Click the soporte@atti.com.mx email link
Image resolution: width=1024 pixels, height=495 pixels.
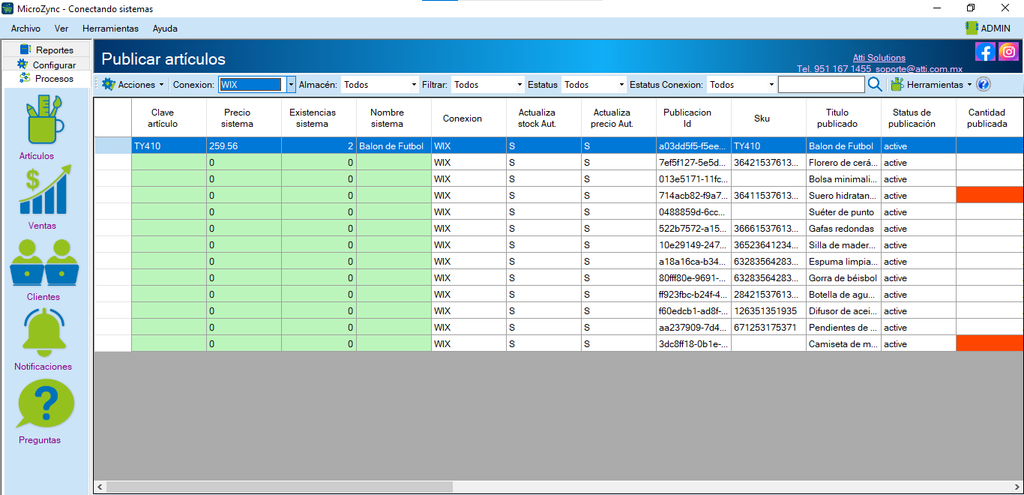920,69
